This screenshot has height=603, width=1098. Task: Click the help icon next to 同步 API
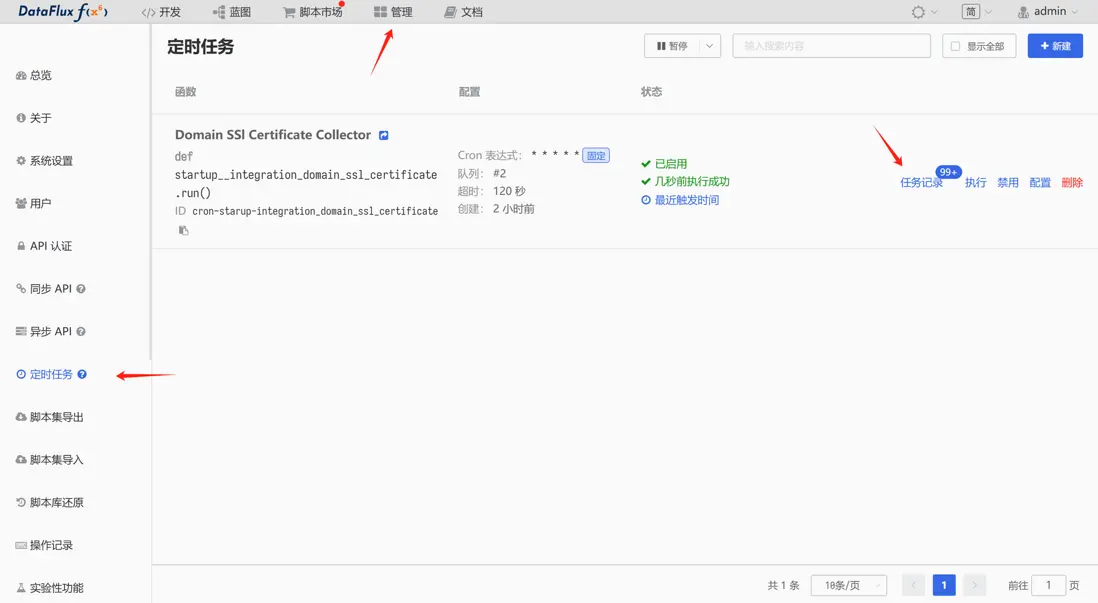[81, 289]
